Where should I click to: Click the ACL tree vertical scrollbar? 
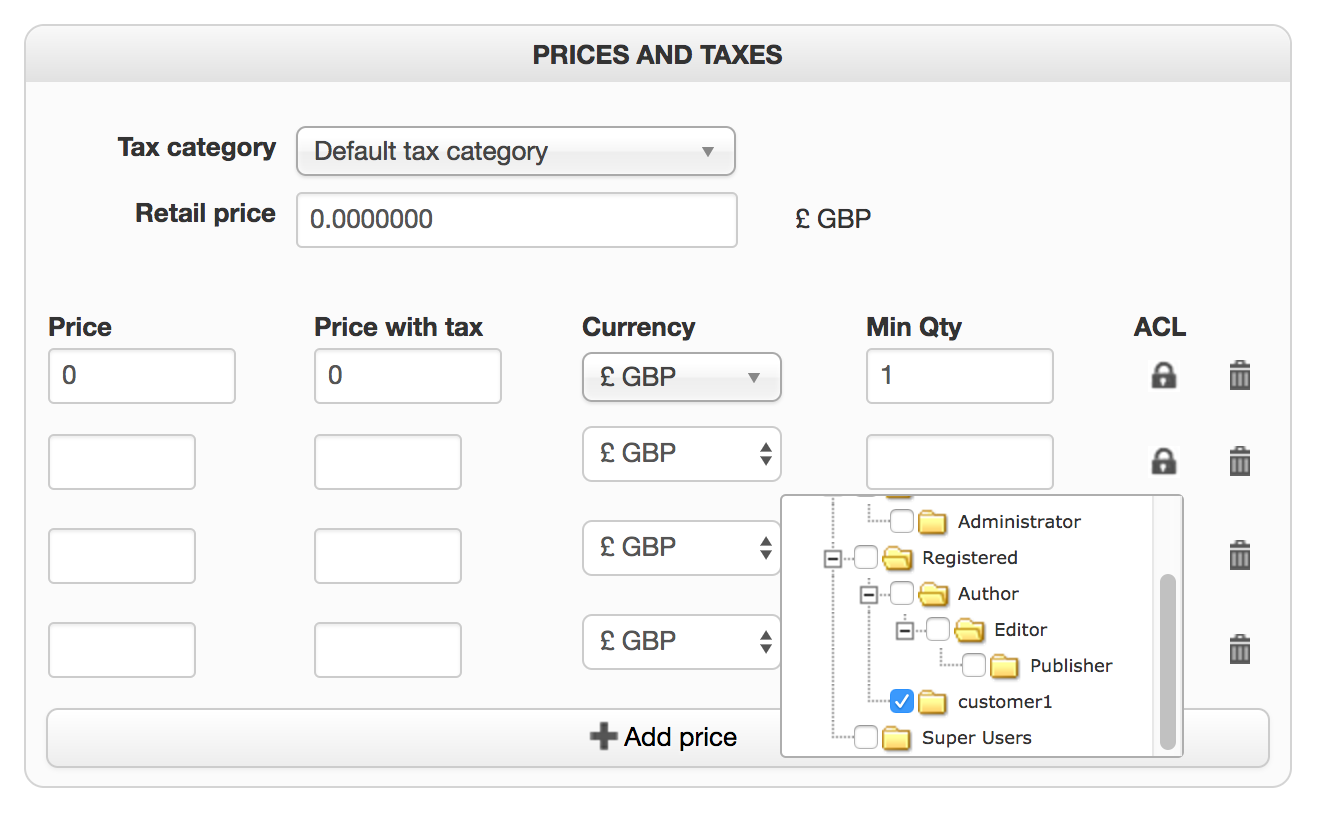pos(1167,660)
